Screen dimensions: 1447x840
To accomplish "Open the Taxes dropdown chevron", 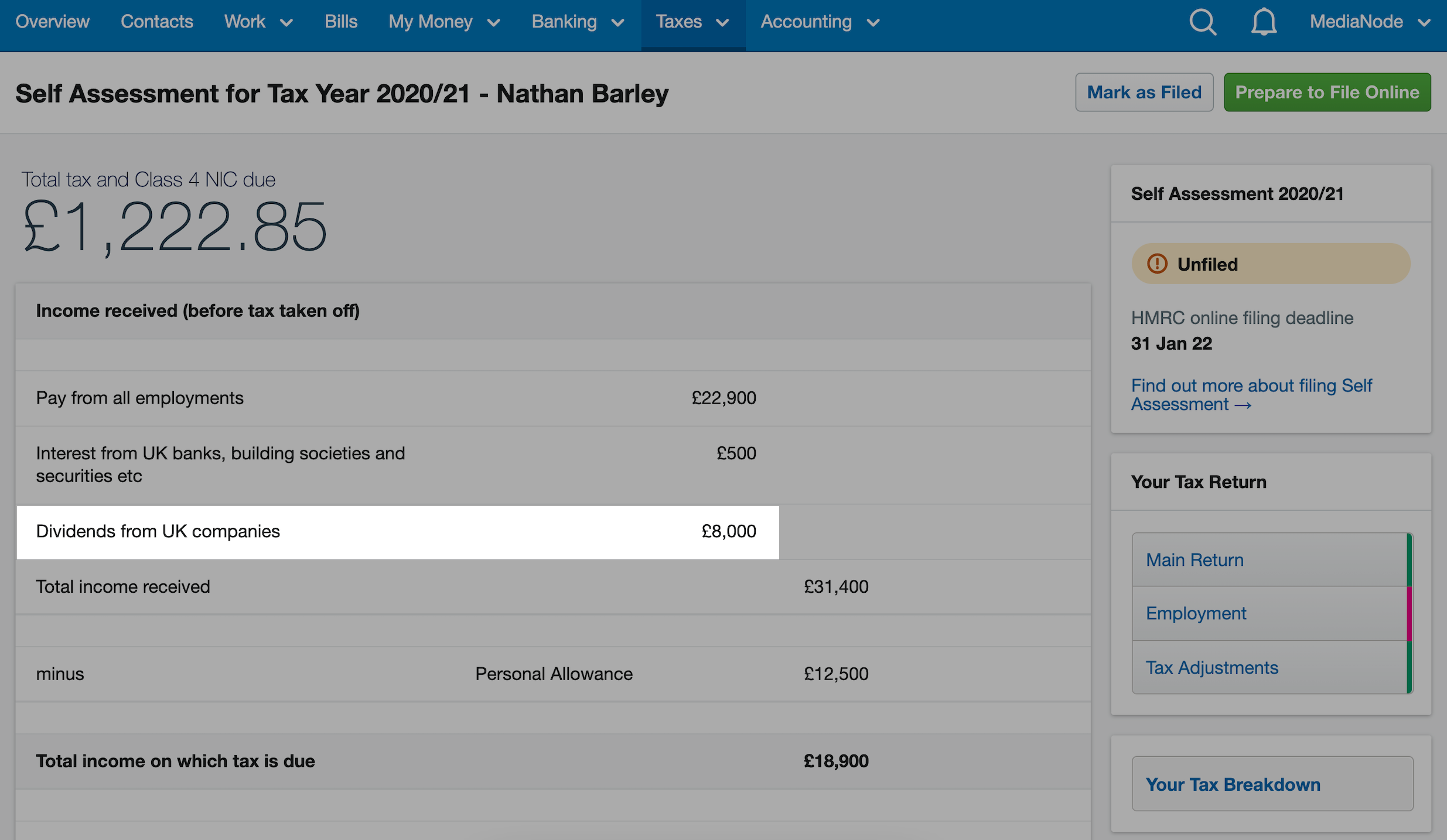I will point(723,22).
